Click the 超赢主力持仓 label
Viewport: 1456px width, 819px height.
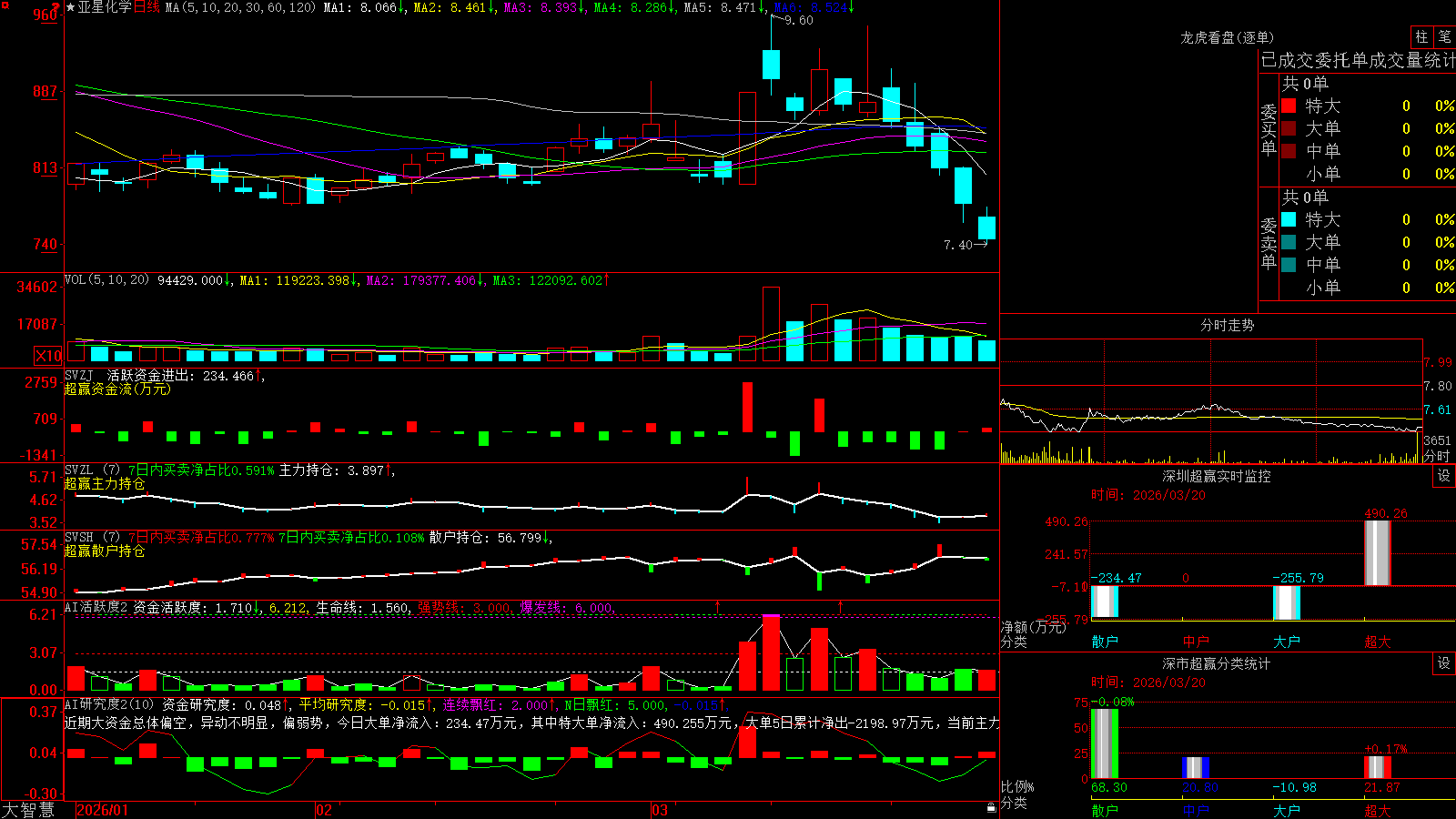105,483
